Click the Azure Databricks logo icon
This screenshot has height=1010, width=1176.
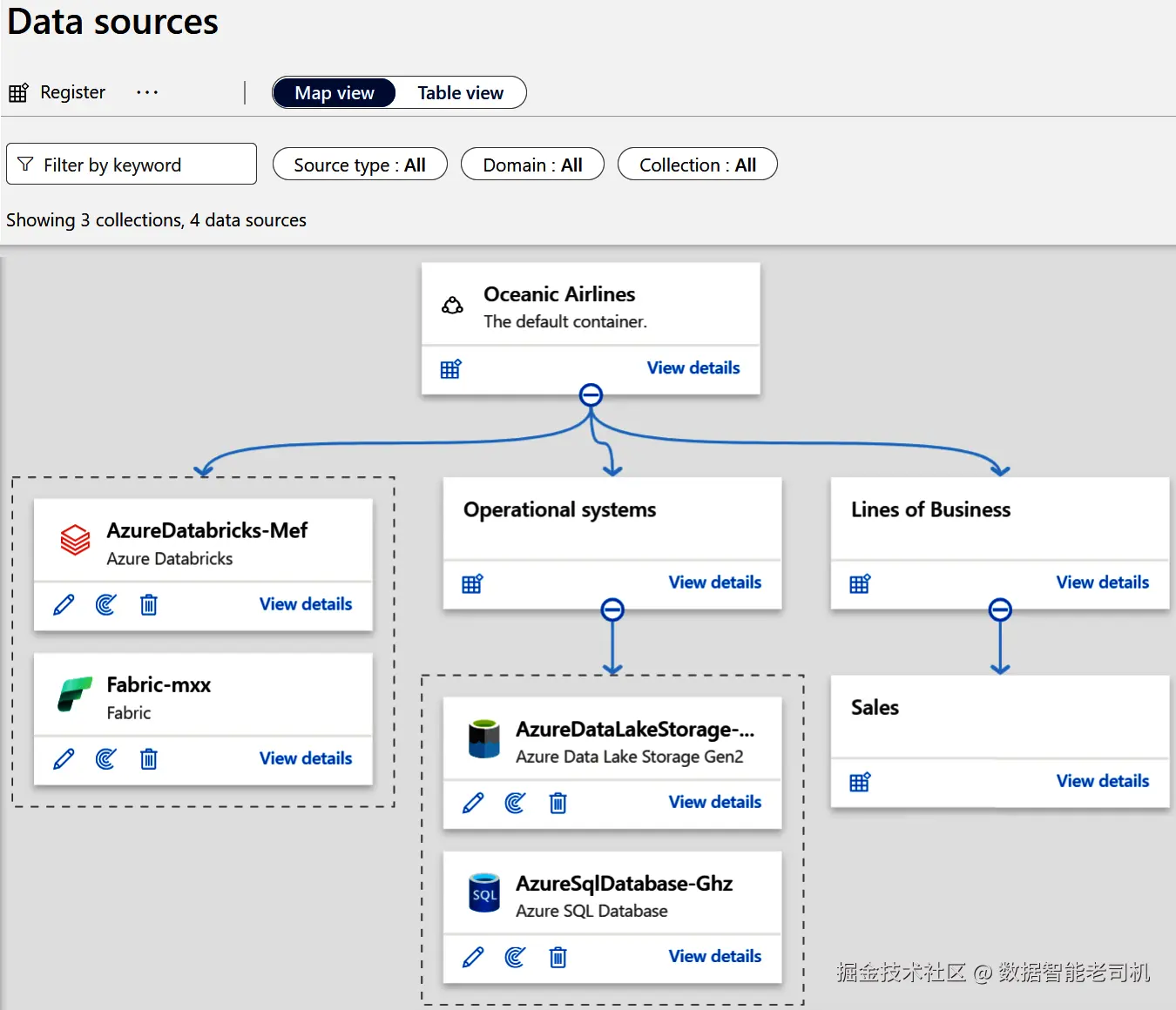click(x=75, y=540)
